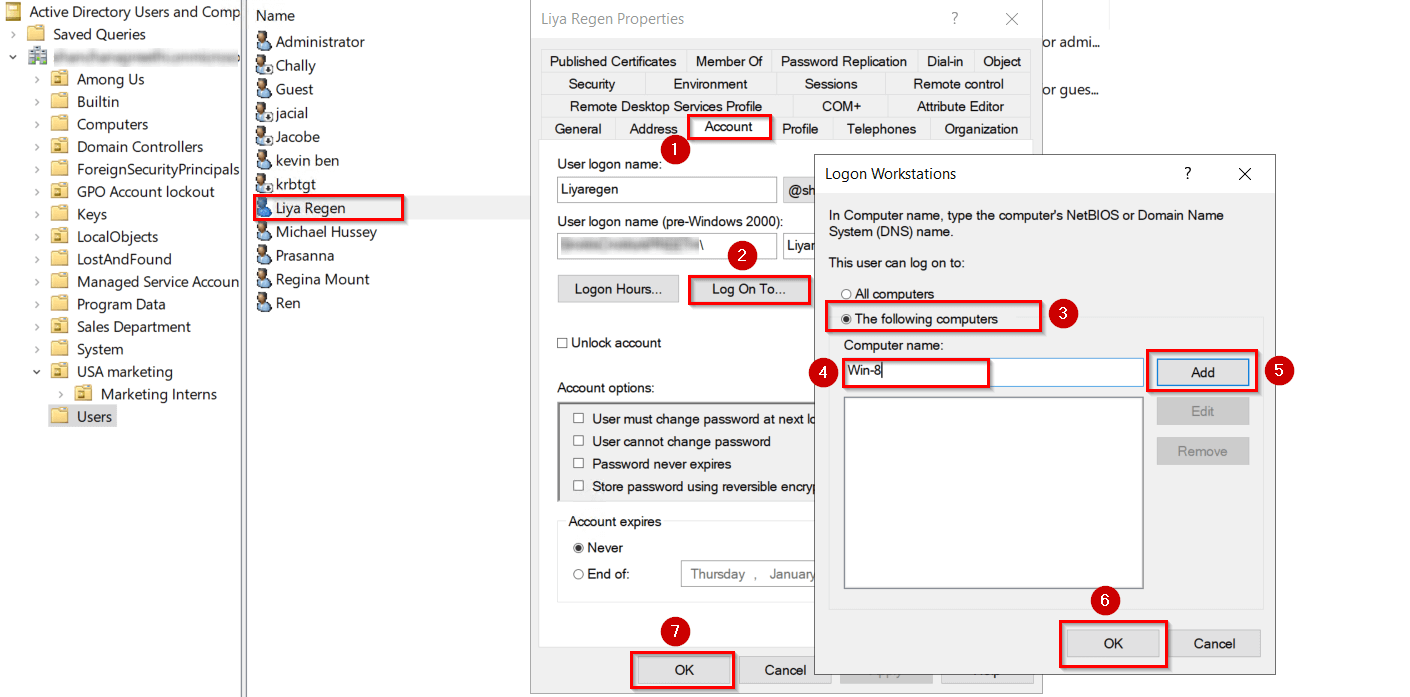
Task: Open the Sales Department folder icon
Action: coord(60,326)
